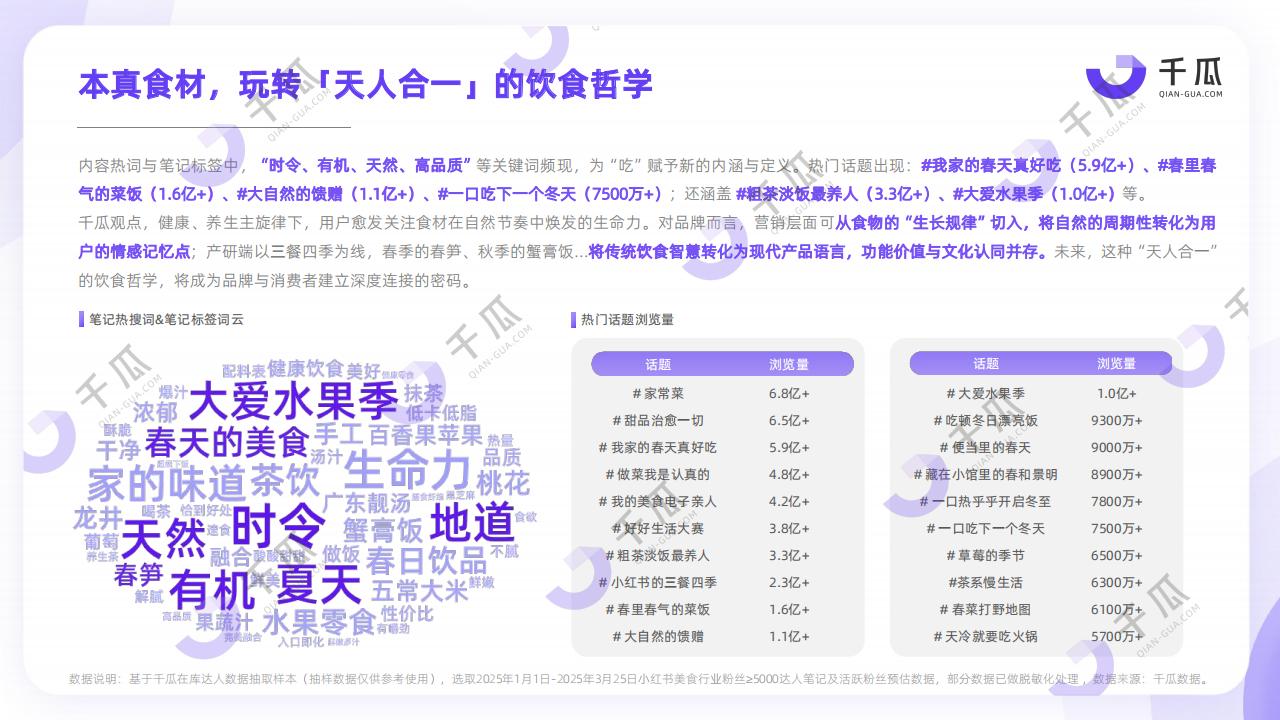This screenshot has height=720, width=1280.
Task: Click the 6100万+ view count cell
Action: tap(1117, 610)
